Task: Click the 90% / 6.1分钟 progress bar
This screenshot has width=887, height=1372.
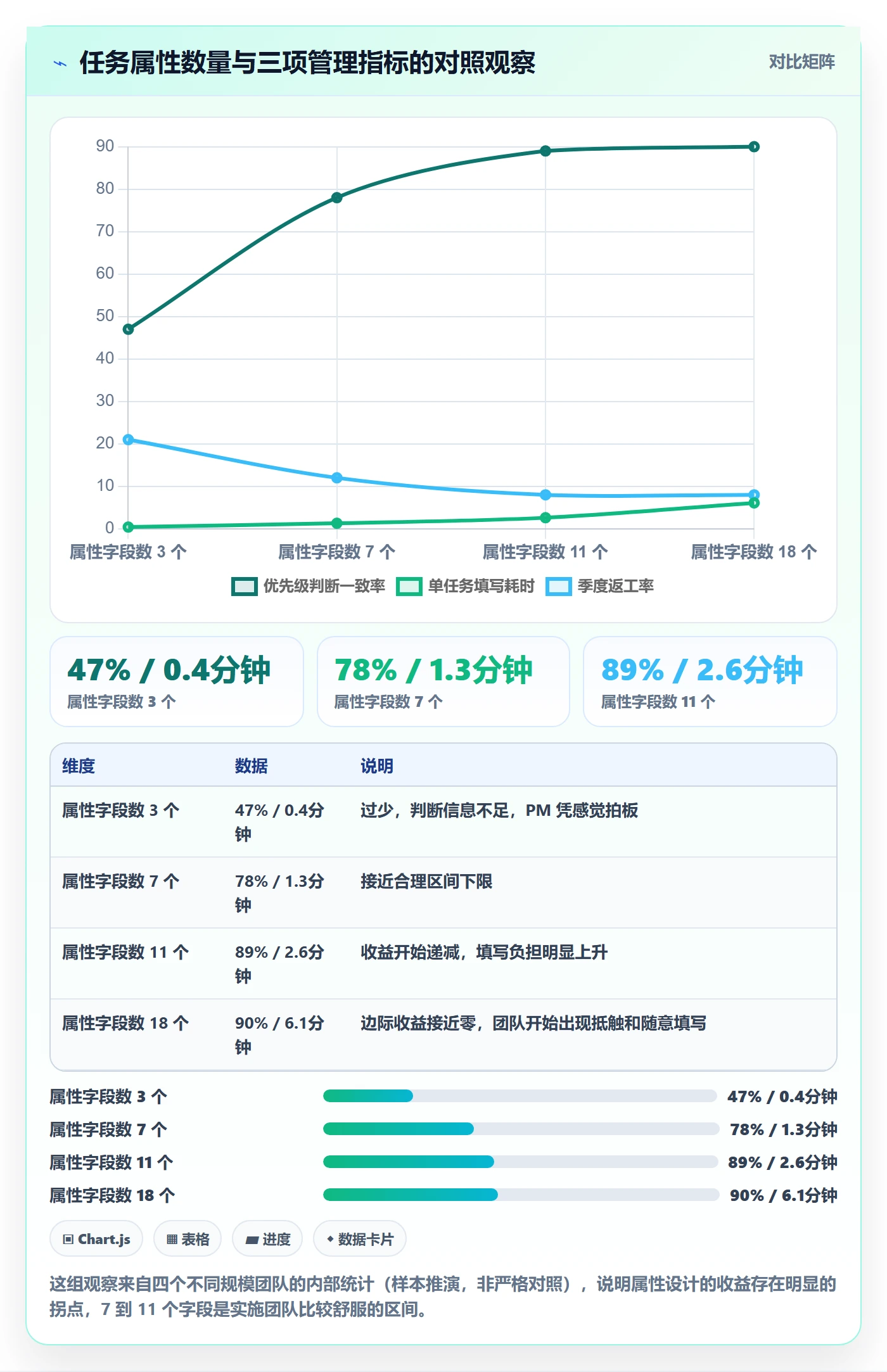Action: [x=521, y=1195]
